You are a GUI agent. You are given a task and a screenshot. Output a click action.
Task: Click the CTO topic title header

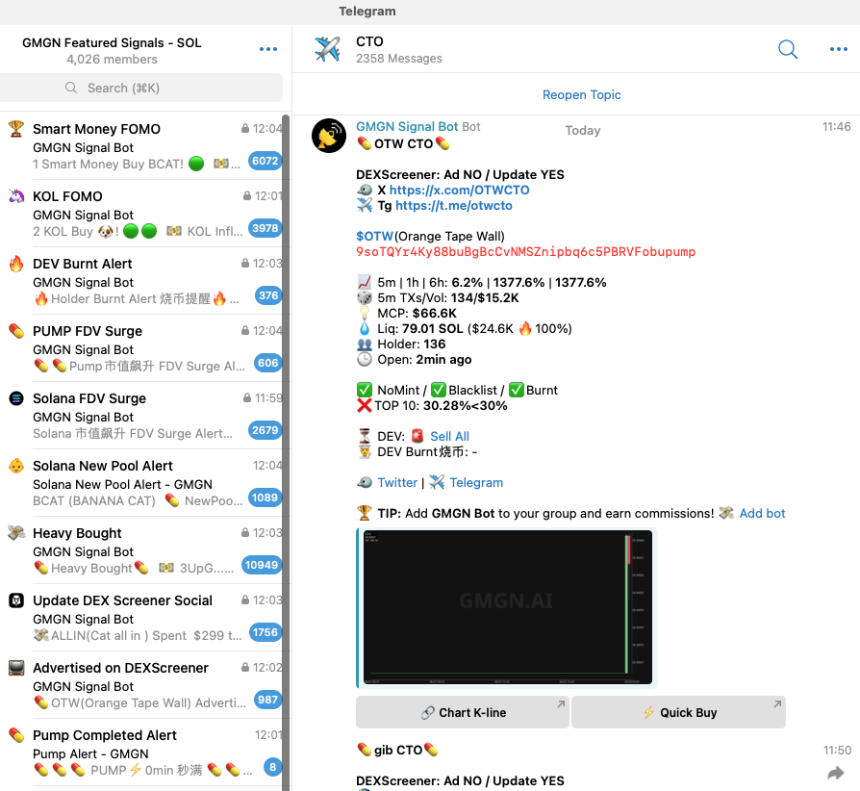[x=370, y=42]
